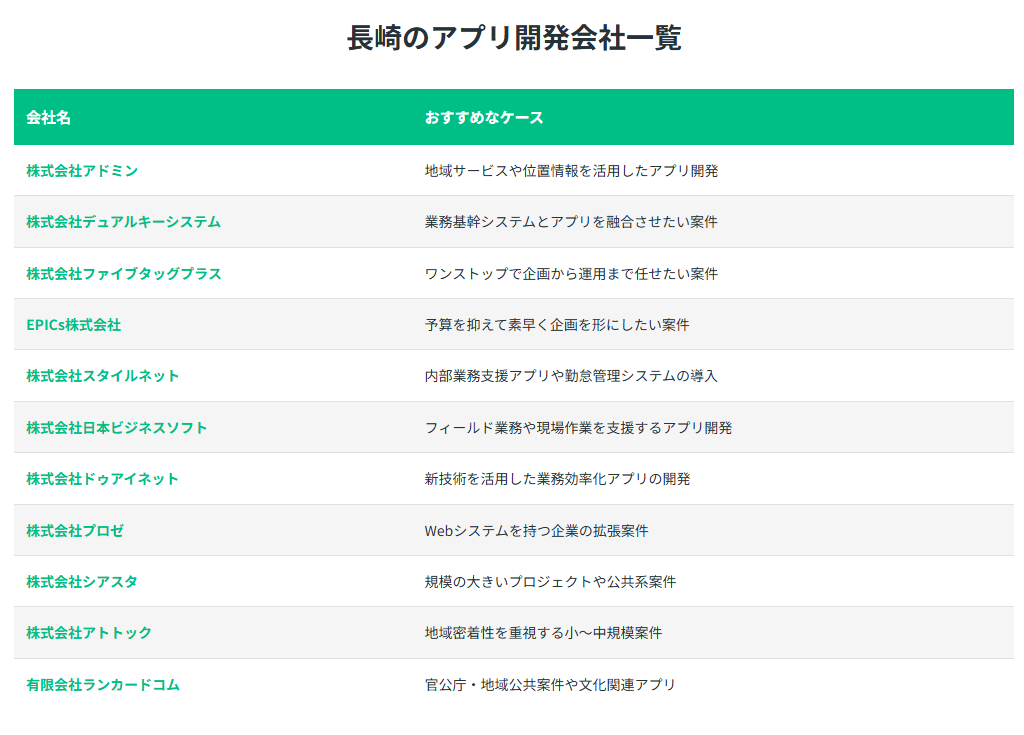Click the 株式会社プロゼ link
The image size is (1024, 735).
click(75, 531)
